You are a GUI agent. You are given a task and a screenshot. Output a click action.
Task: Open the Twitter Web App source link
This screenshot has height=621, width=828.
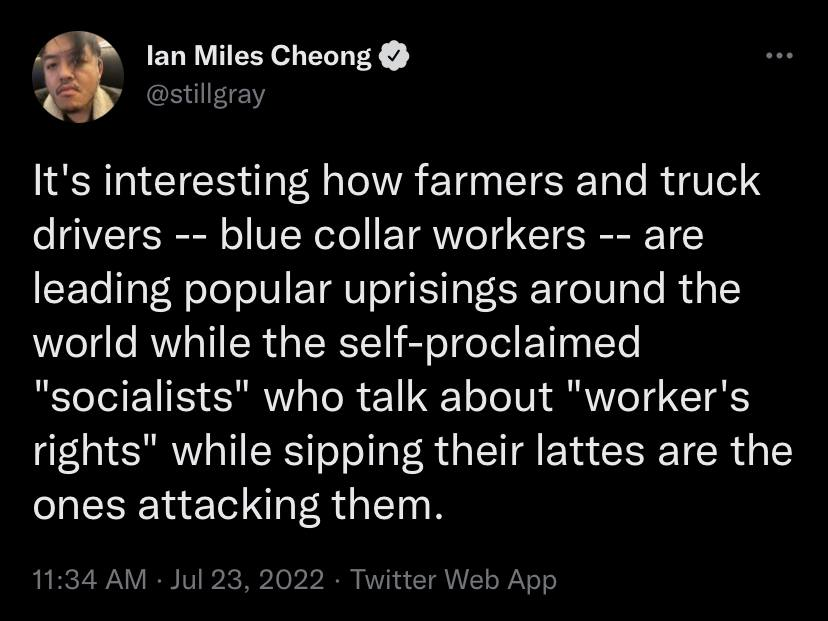point(454,579)
